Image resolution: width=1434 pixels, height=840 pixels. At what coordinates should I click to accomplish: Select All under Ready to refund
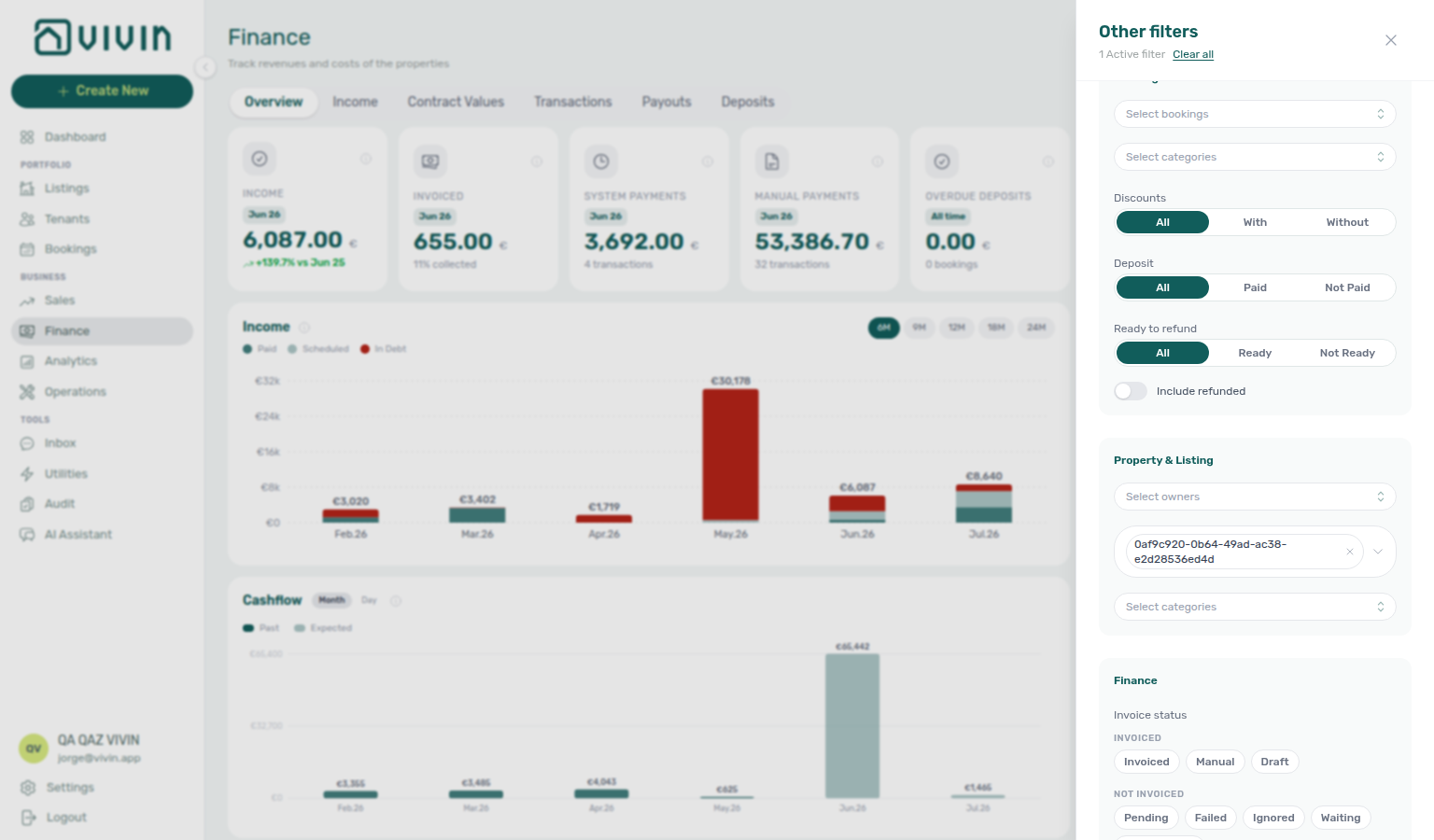(1162, 353)
